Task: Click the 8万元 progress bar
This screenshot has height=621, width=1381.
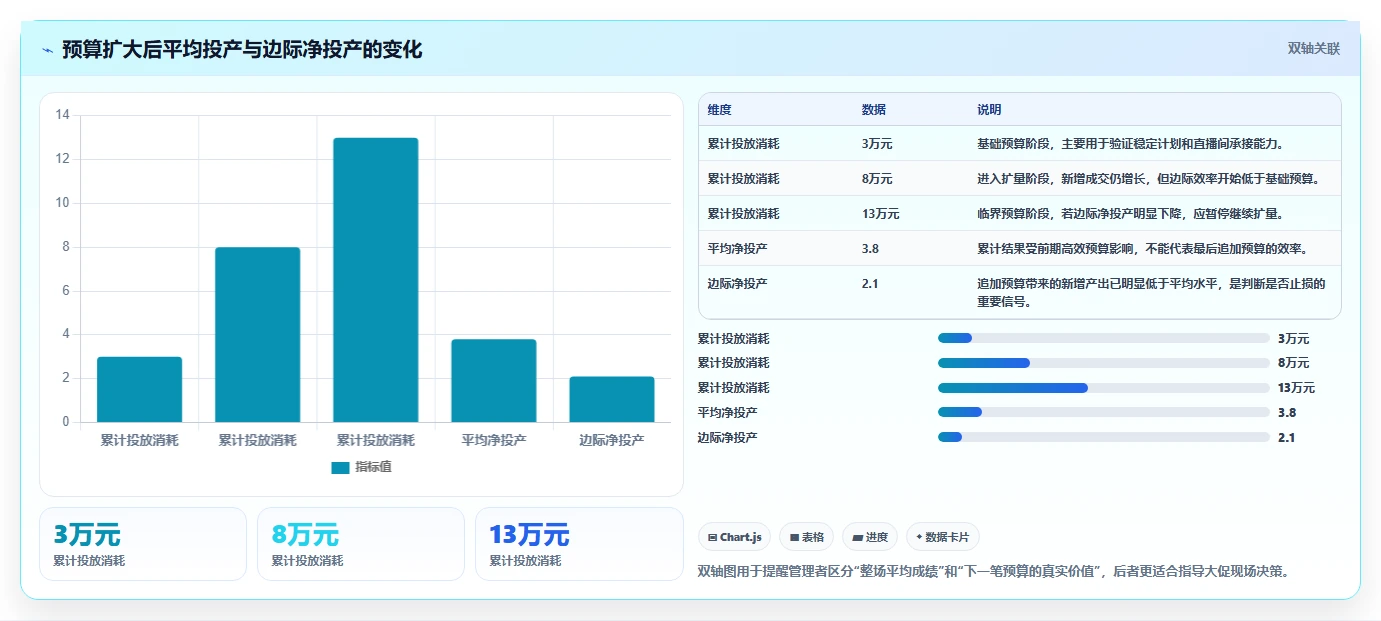Action: (1104, 363)
